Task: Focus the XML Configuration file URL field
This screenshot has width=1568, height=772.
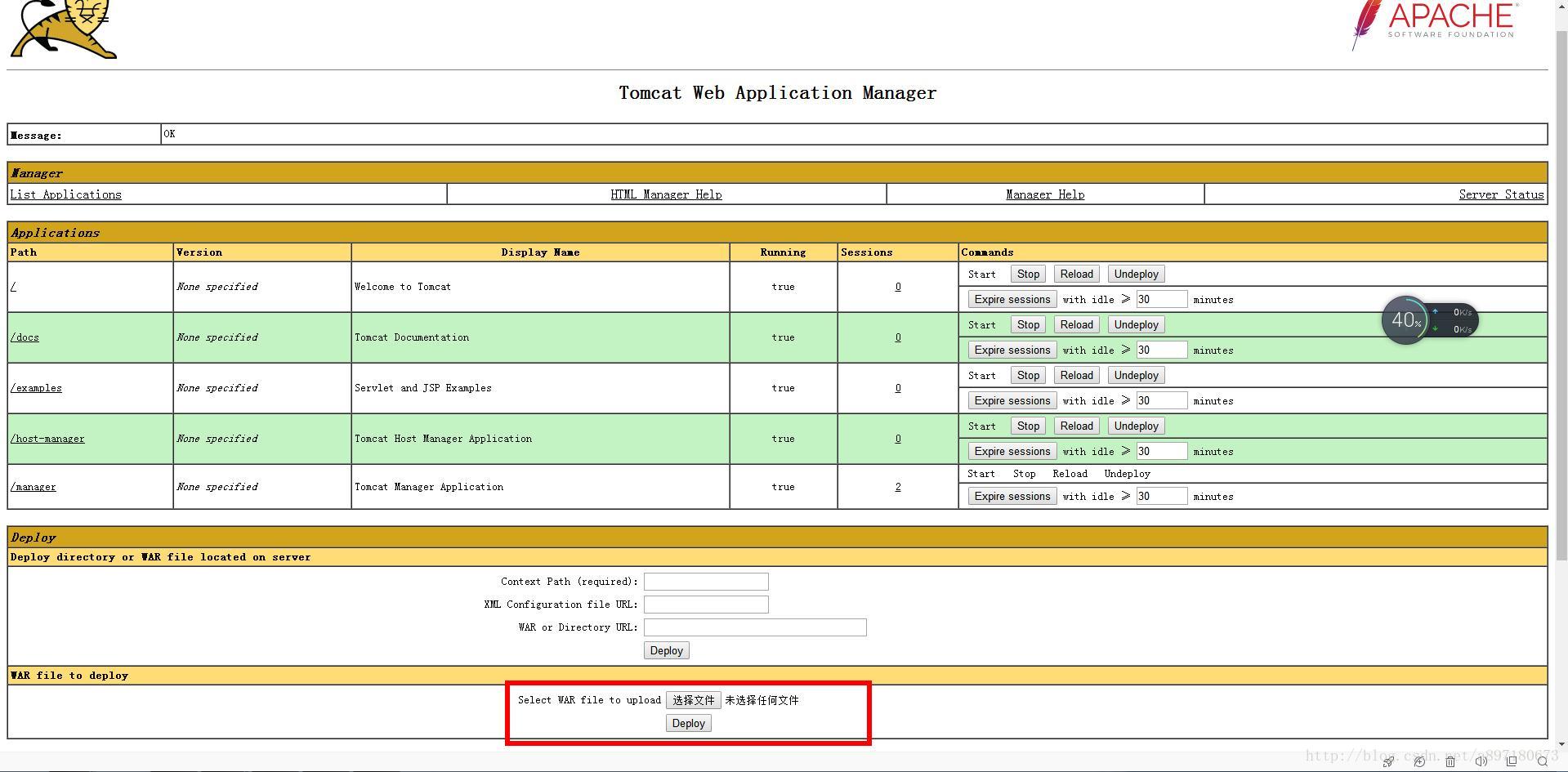Action: [706, 605]
